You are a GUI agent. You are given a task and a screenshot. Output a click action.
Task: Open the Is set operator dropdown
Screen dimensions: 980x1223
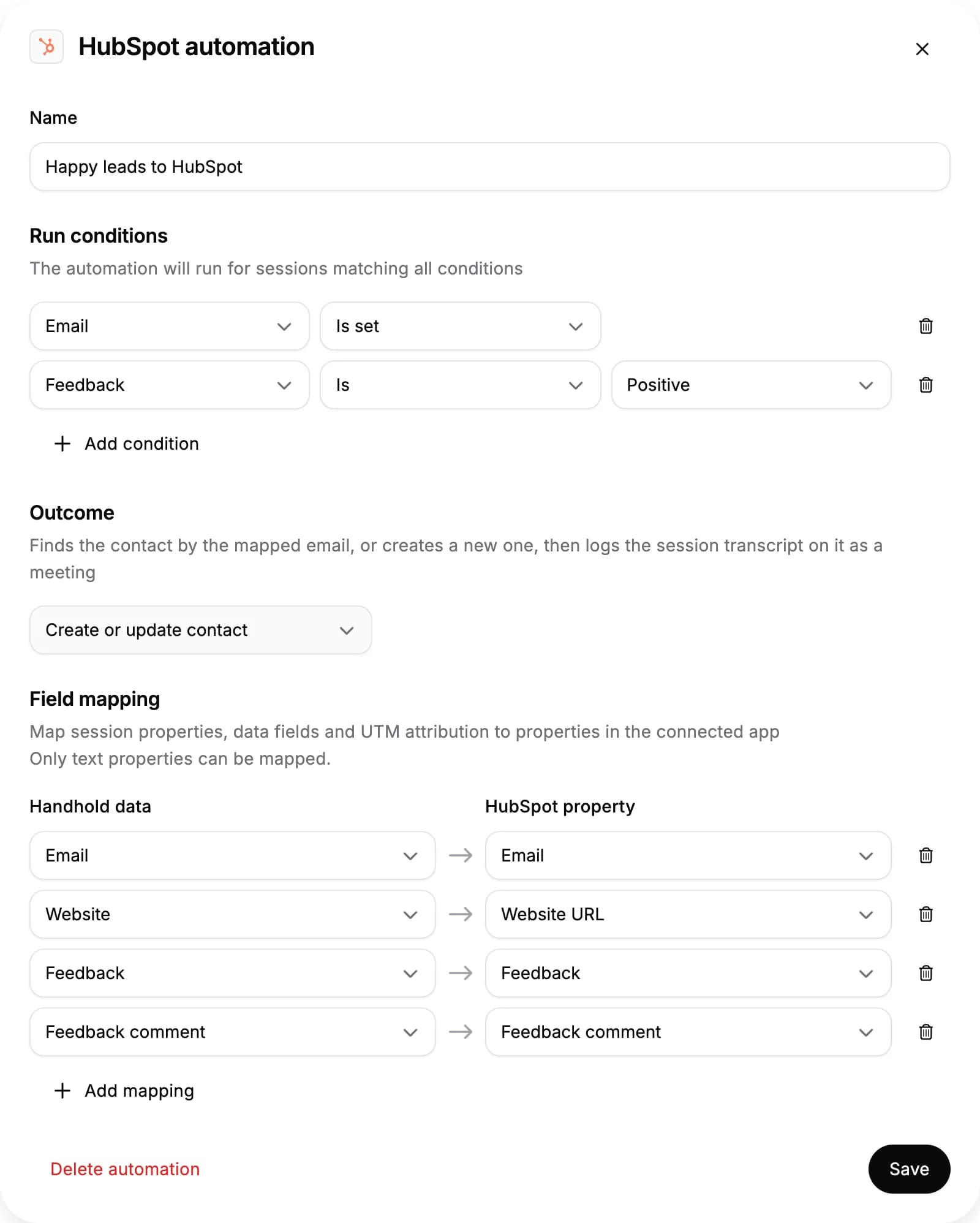click(460, 326)
